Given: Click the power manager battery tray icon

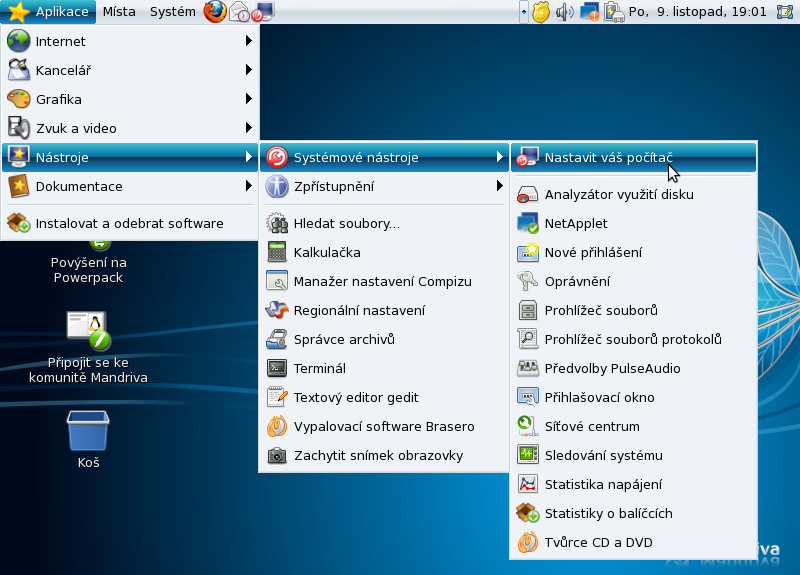Looking at the screenshot, I should point(614,12).
